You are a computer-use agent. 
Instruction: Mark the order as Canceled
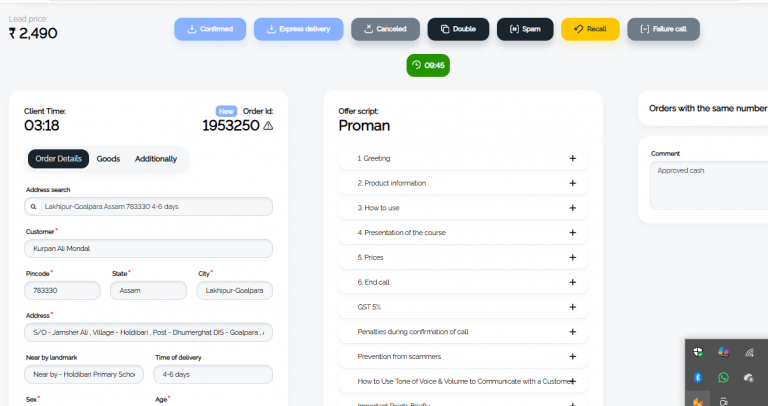[385, 29]
